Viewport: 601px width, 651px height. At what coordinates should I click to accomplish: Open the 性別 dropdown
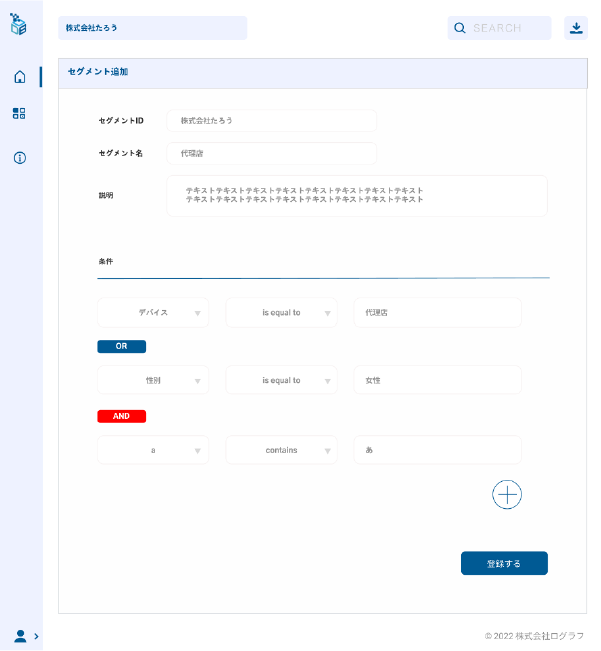(x=153, y=380)
